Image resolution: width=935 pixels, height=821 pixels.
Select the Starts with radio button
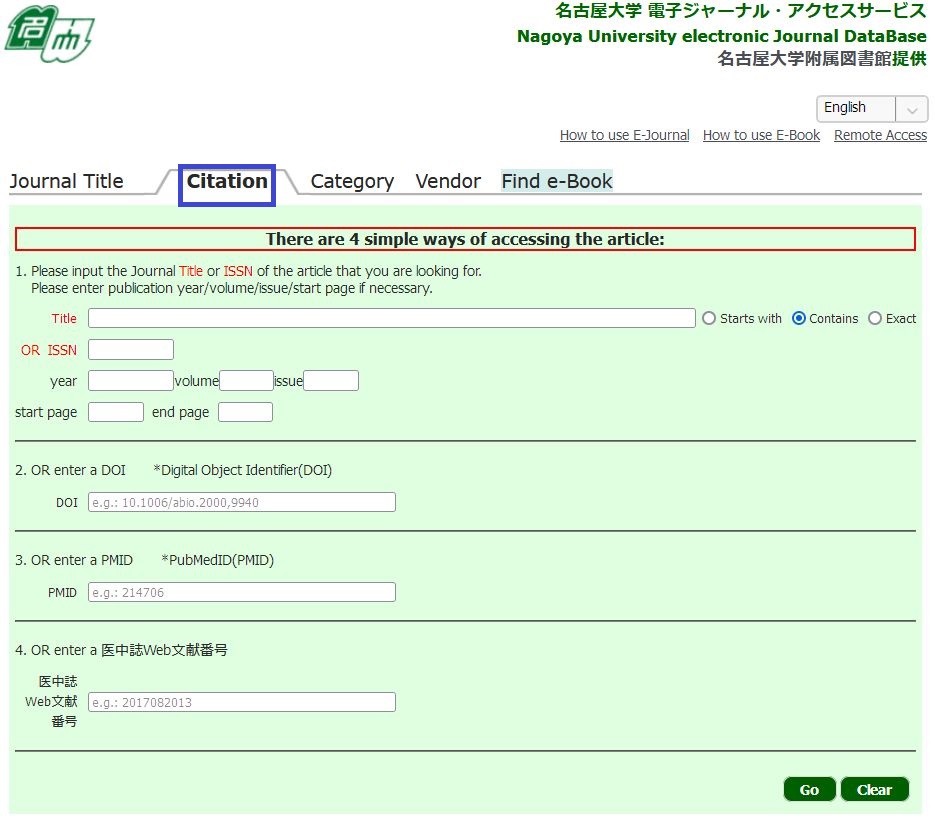[708, 318]
